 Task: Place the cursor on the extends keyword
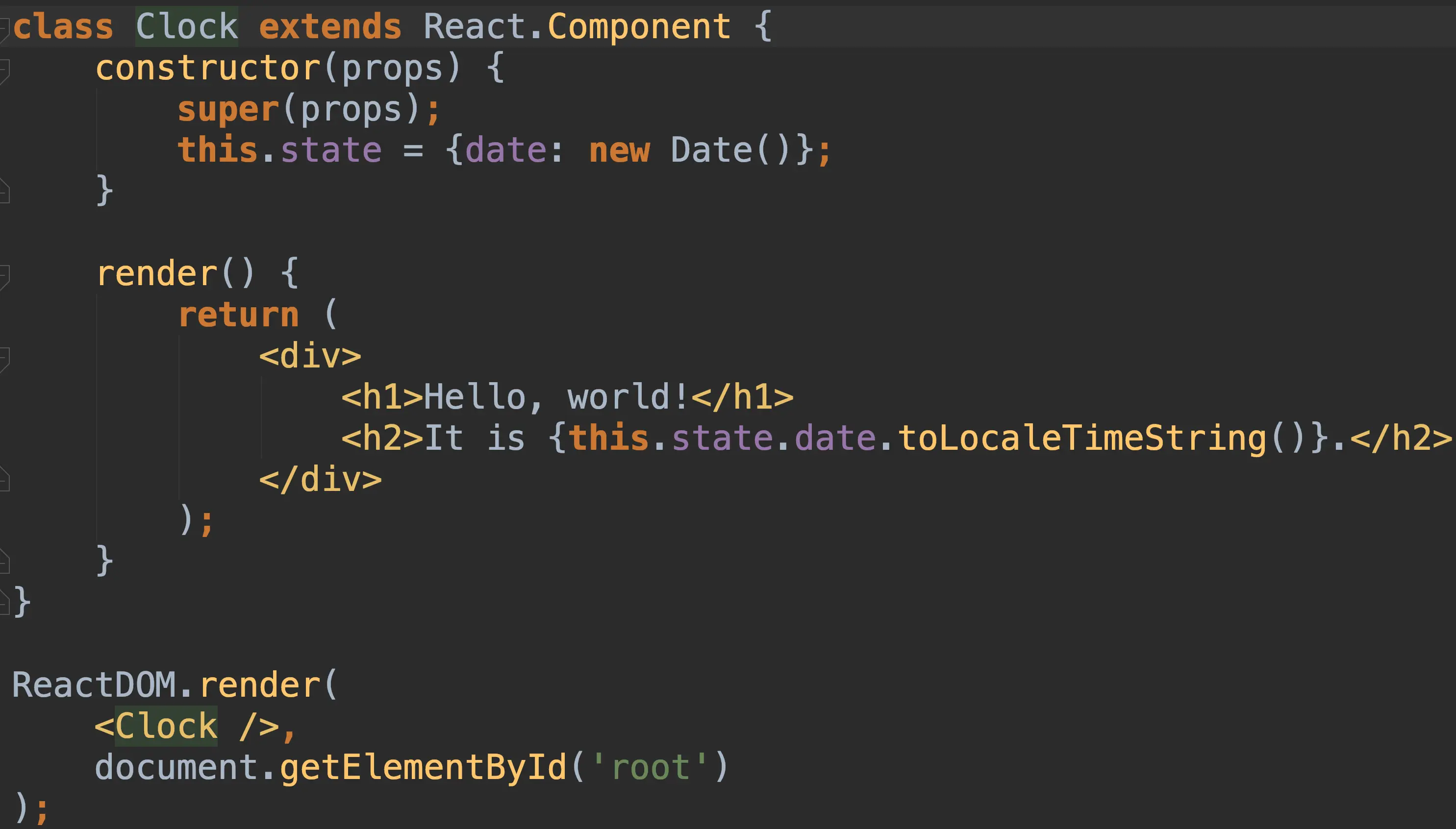[330, 27]
